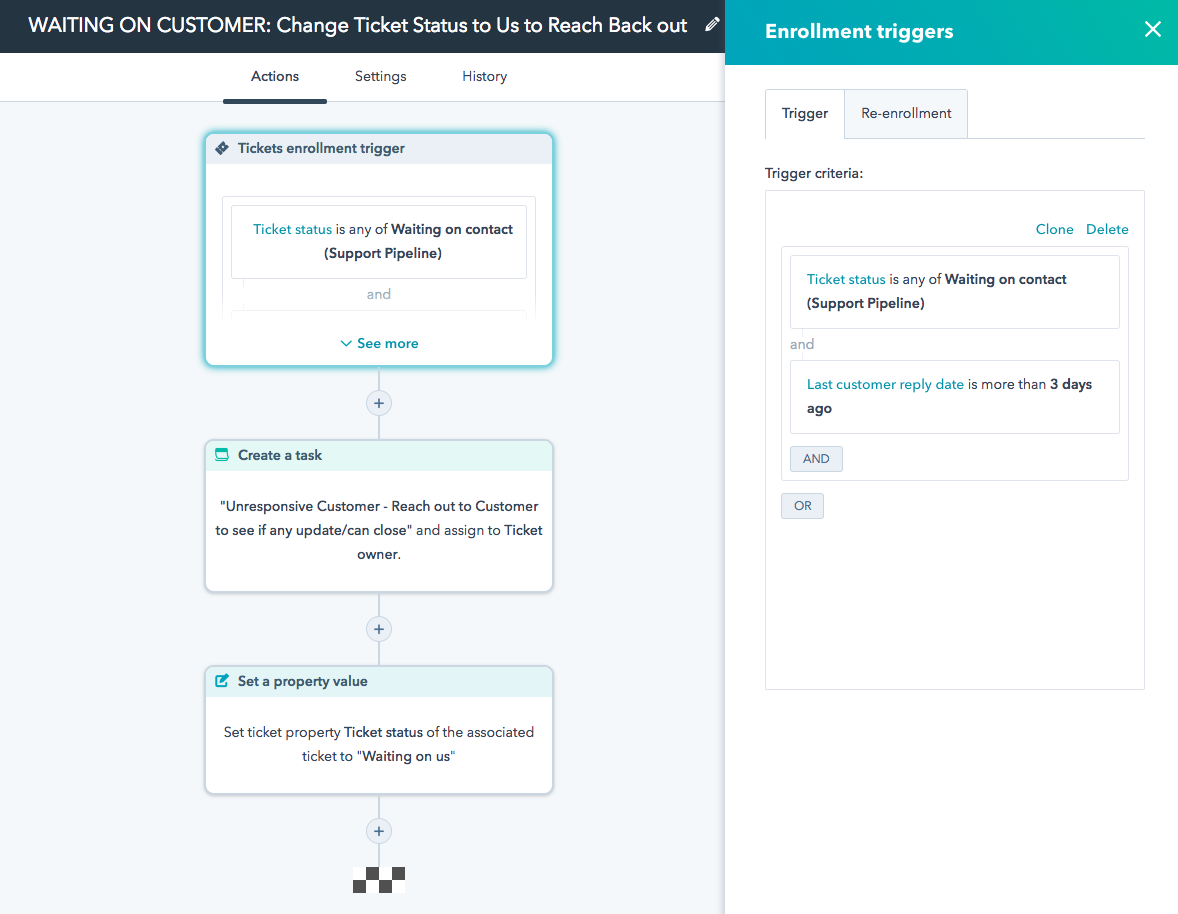Click Ticket status link in trigger card
1178x914 pixels.
[292, 229]
